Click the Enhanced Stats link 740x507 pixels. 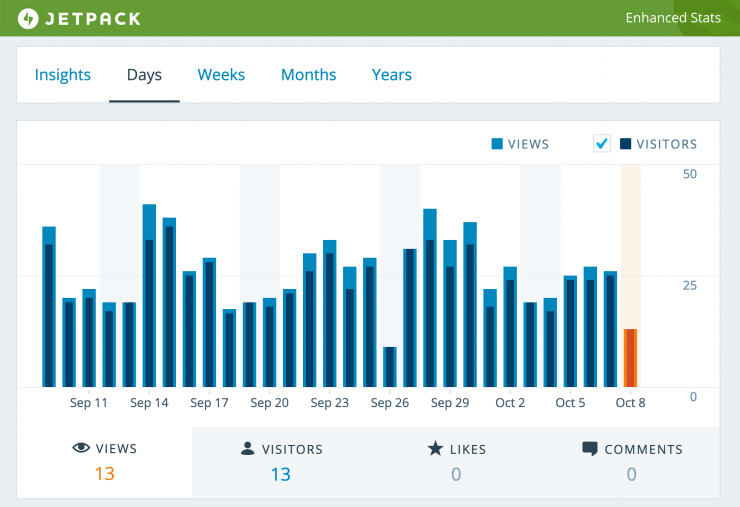[673, 18]
